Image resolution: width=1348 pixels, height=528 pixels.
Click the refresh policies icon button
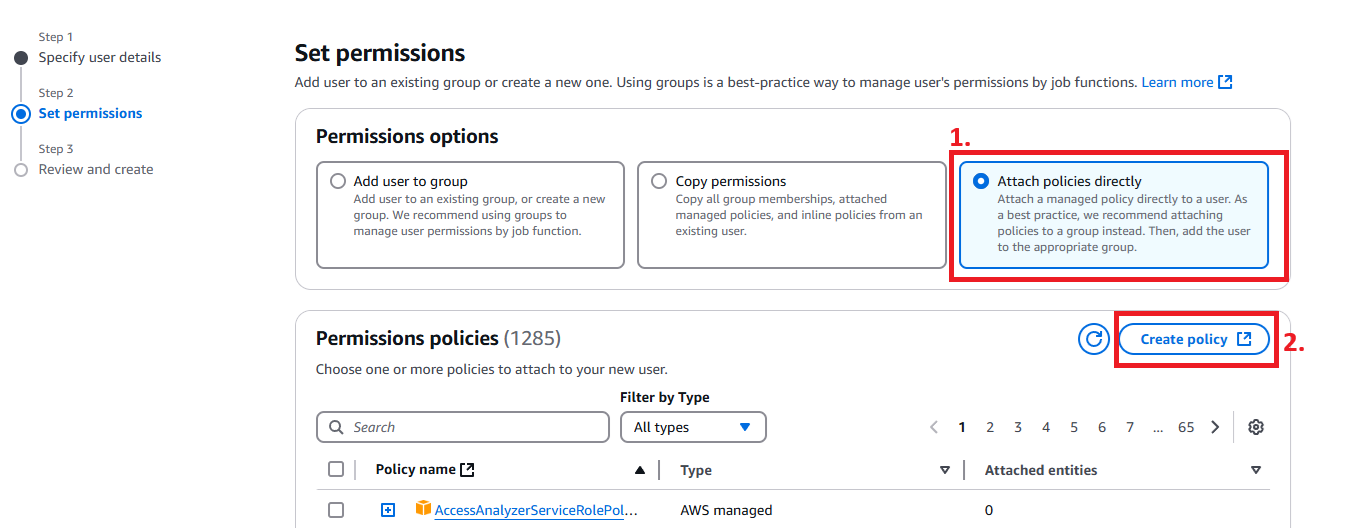coord(1094,339)
